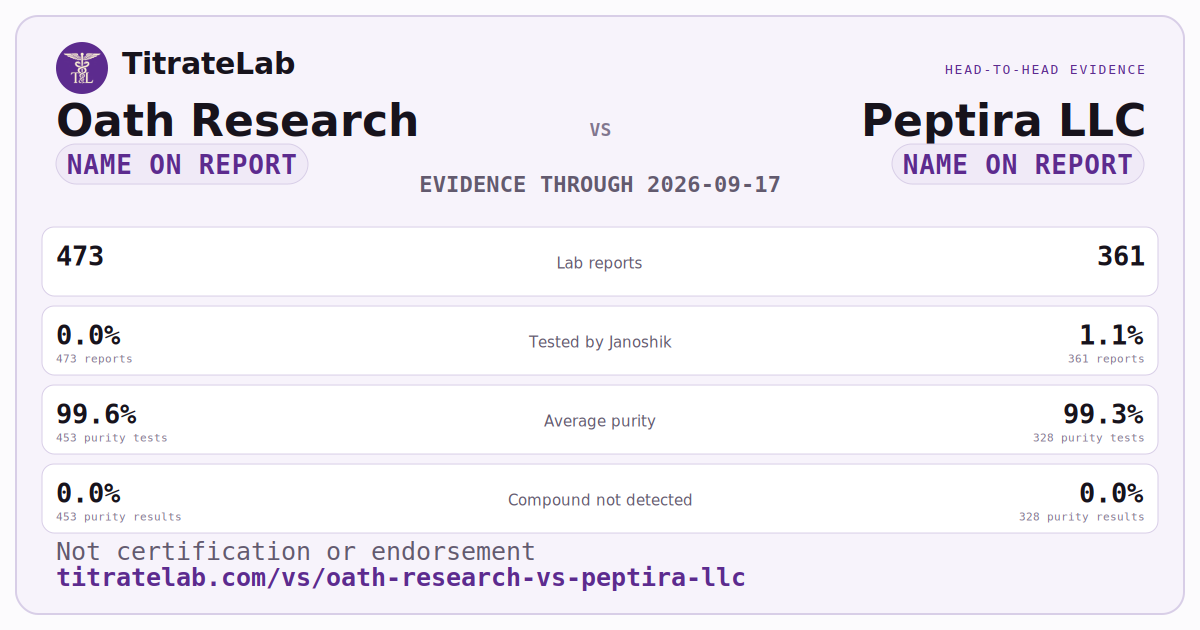This screenshot has height=630, width=1200.
Task: Click the TitrateLab caduceus logo icon
Action: click(82, 68)
